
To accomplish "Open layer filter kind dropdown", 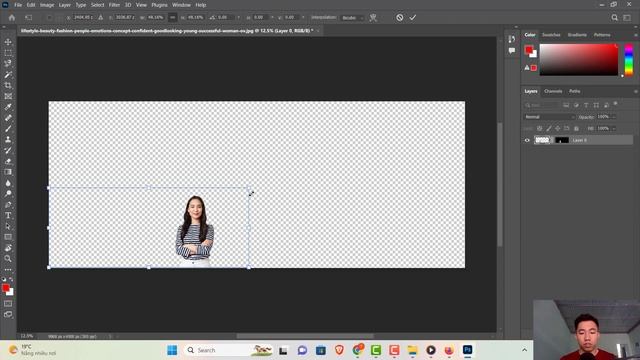I will click(x=542, y=105).
